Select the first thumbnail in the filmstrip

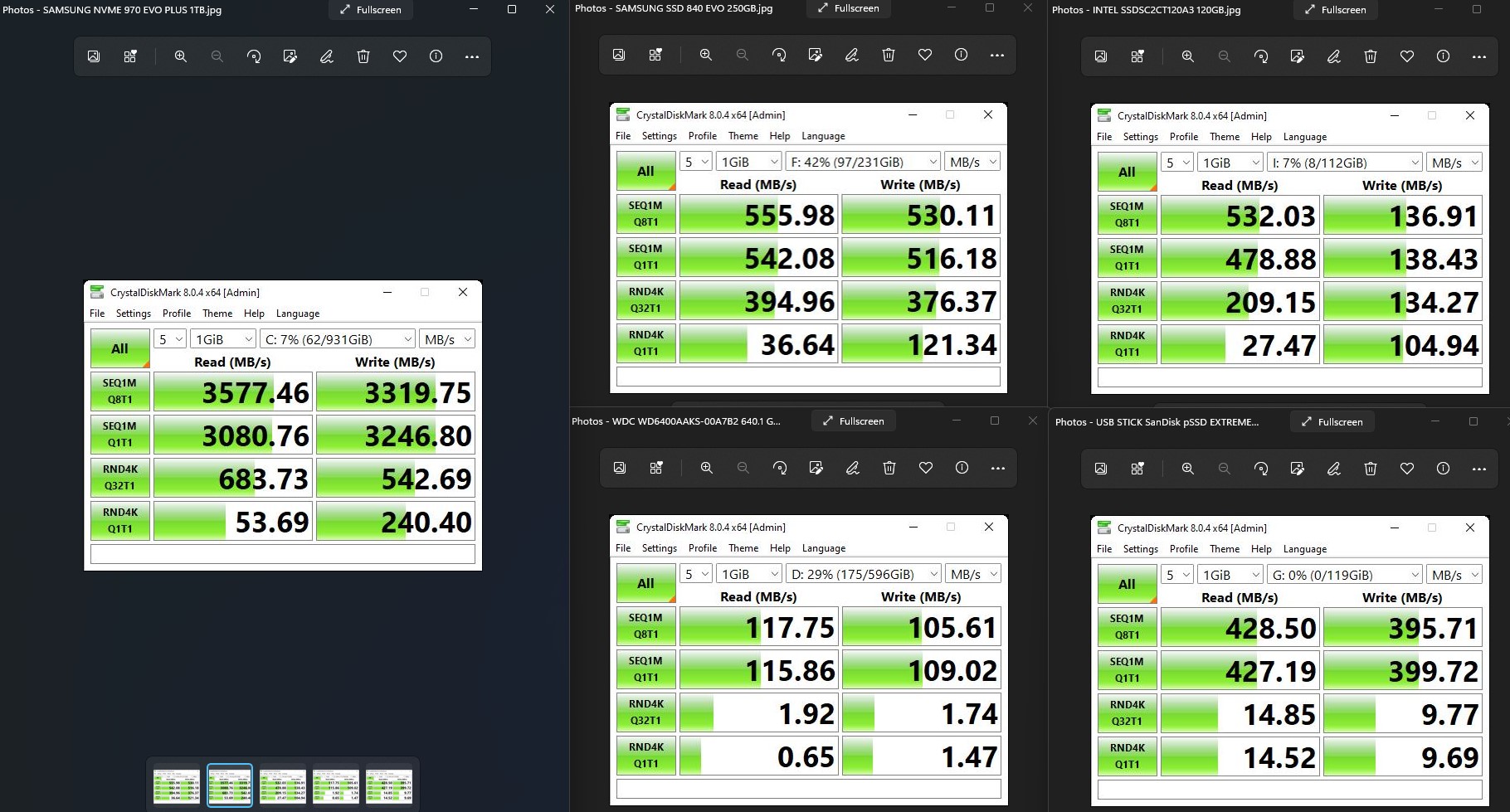point(177,785)
